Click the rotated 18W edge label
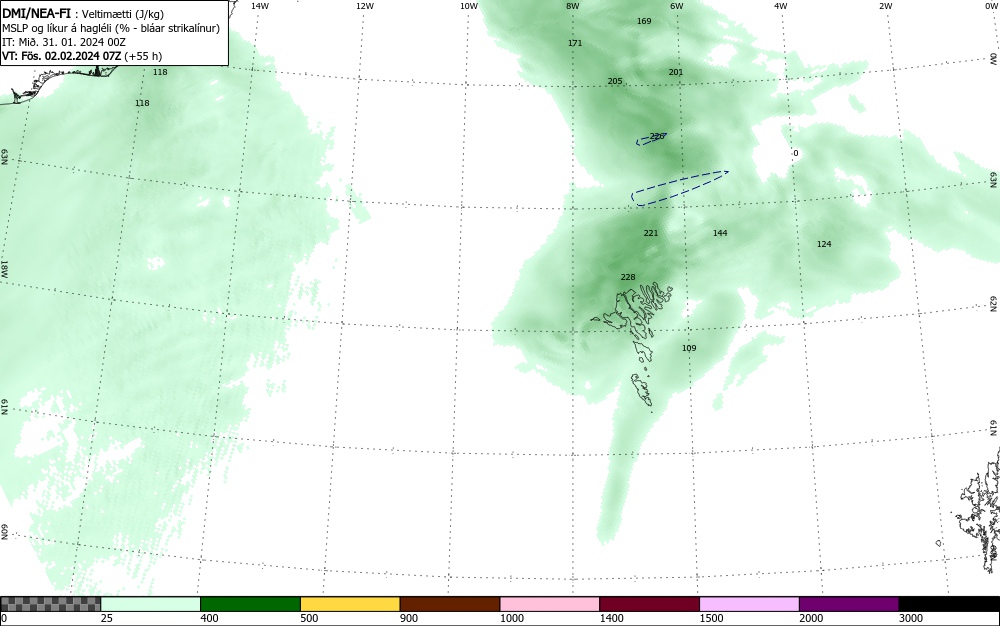 coord(4,268)
